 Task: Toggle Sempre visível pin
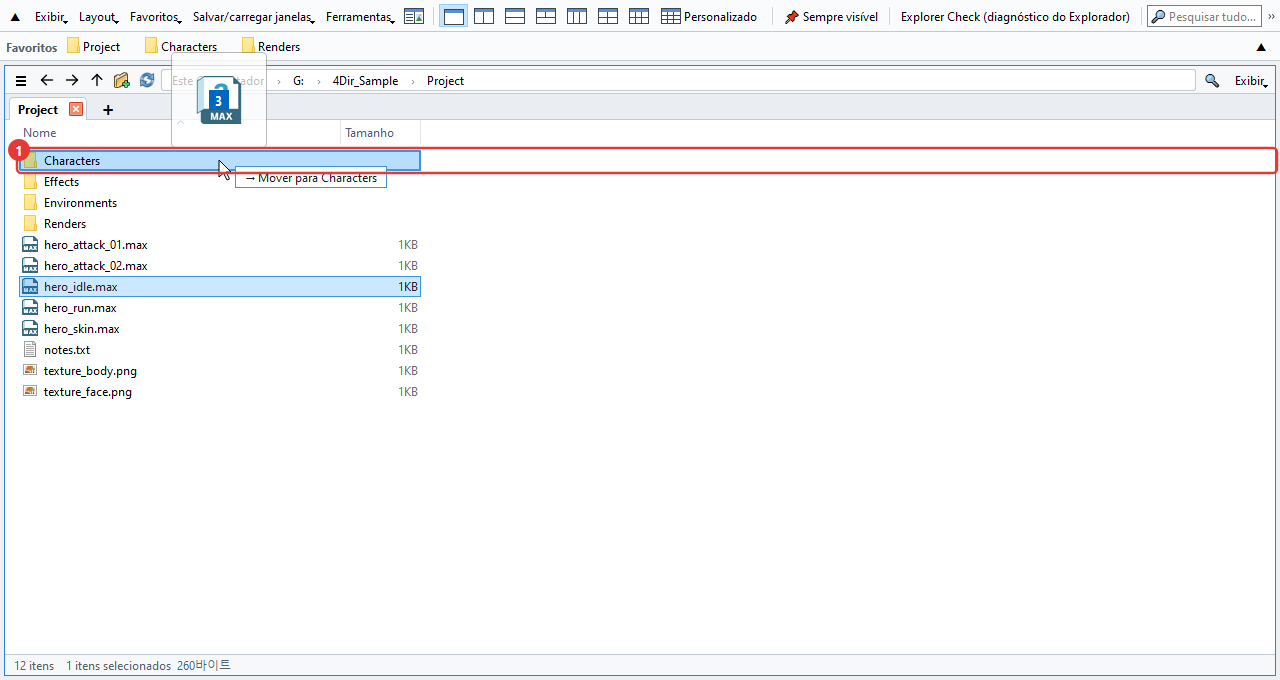click(831, 17)
